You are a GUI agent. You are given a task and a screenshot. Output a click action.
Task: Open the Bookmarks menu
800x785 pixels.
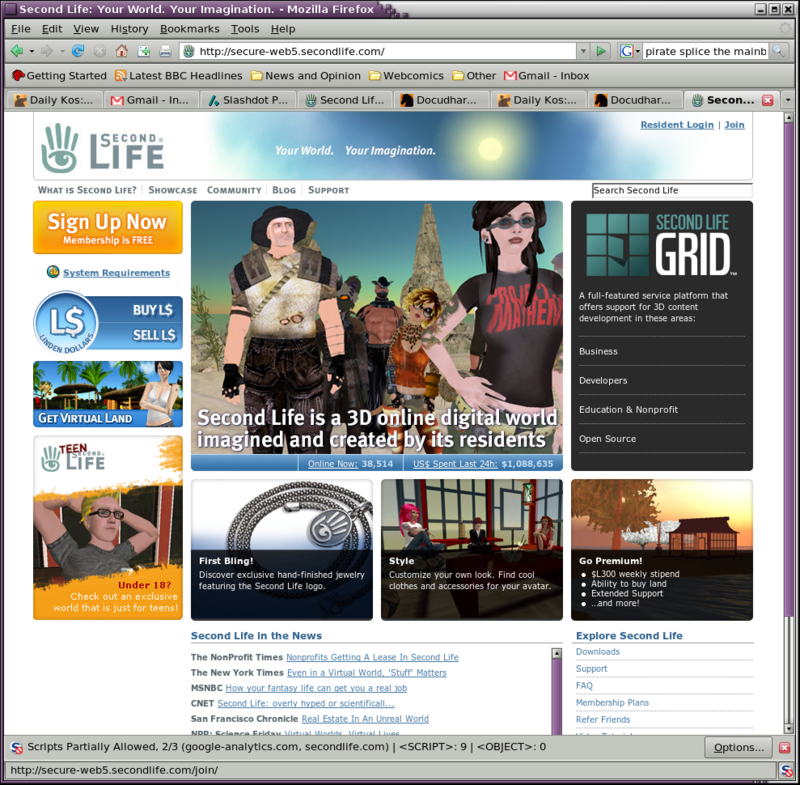coord(190,29)
